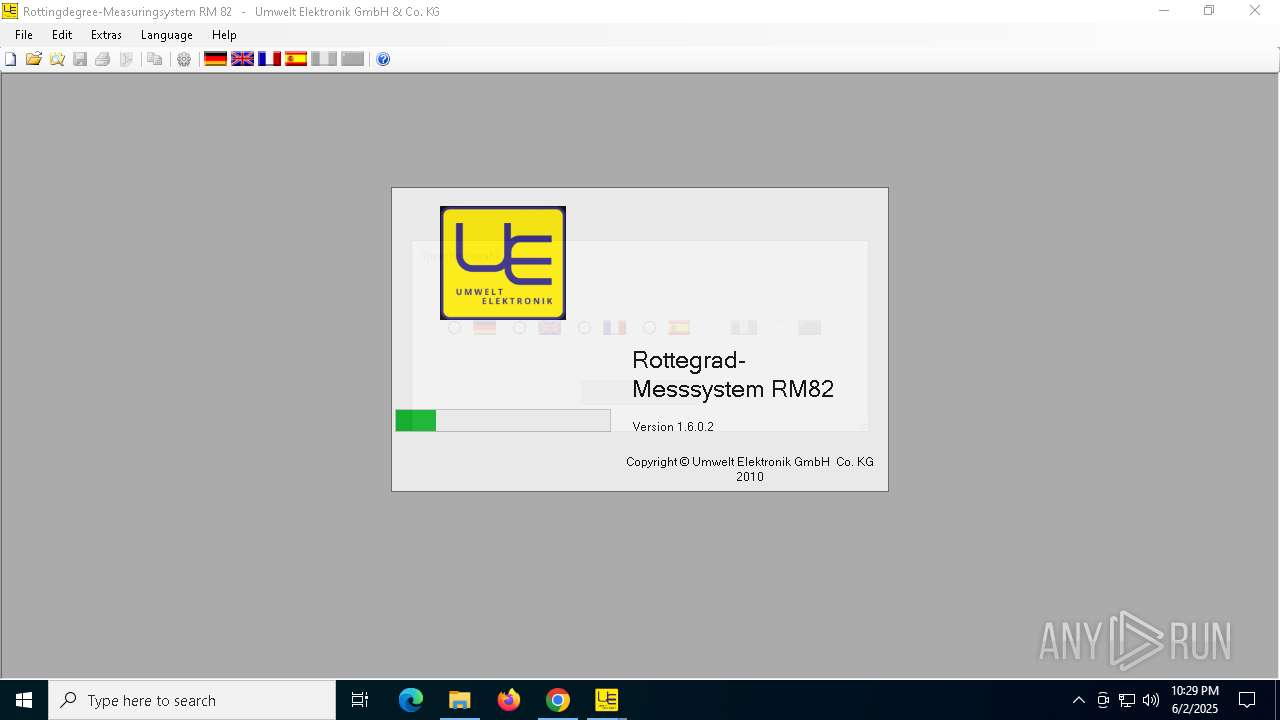This screenshot has width=1280, height=720.
Task: Open the Help menu
Action: click(x=224, y=35)
